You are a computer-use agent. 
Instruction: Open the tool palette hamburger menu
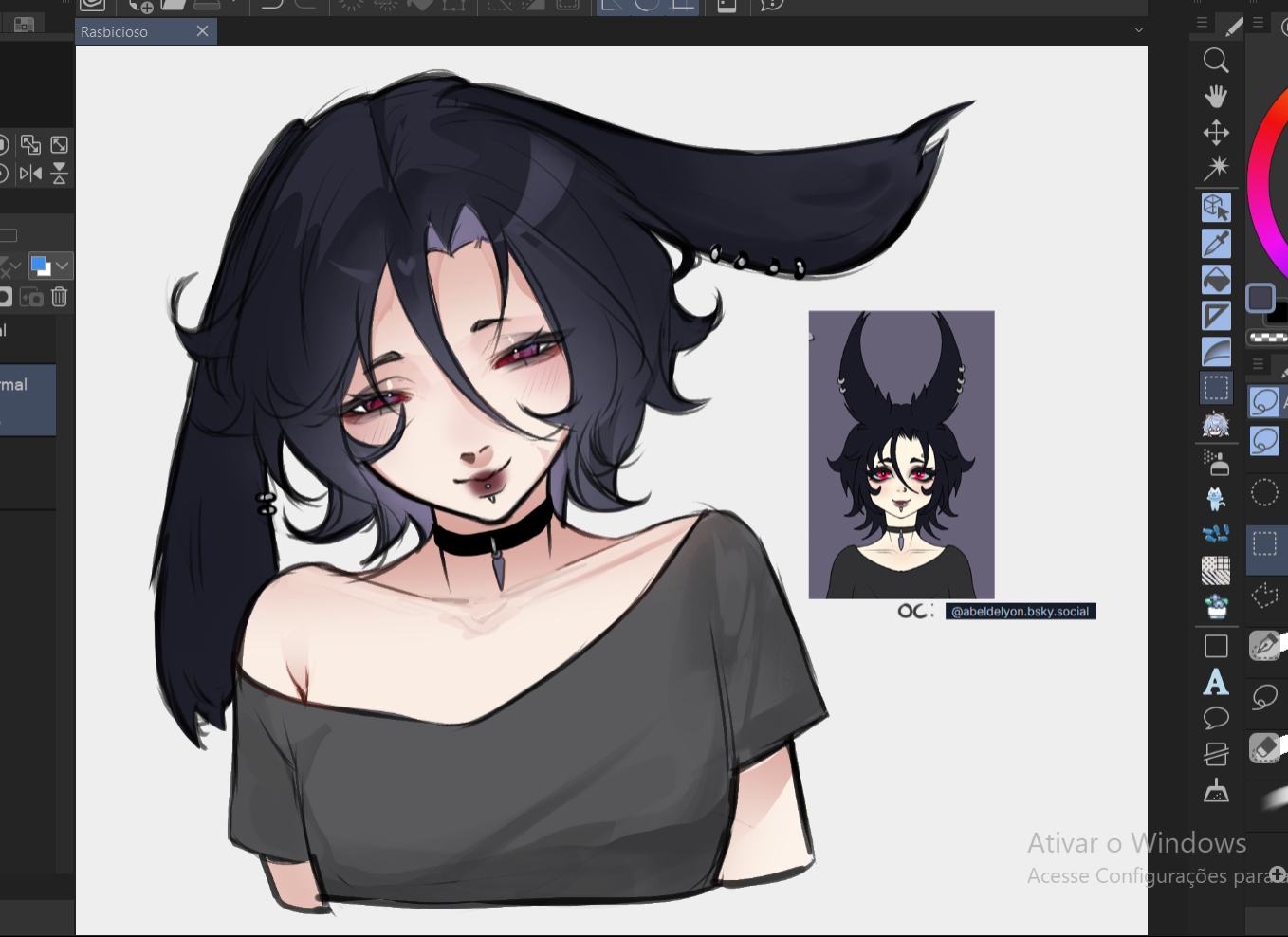pos(1202,23)
